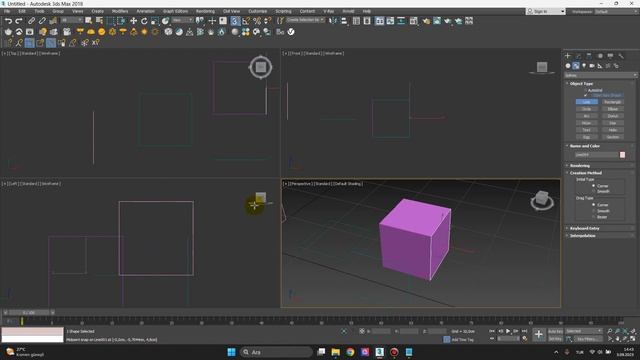Viewport: 640px width, 360px height.
Task: Click the Circle shape button
Action: (587, 109)
